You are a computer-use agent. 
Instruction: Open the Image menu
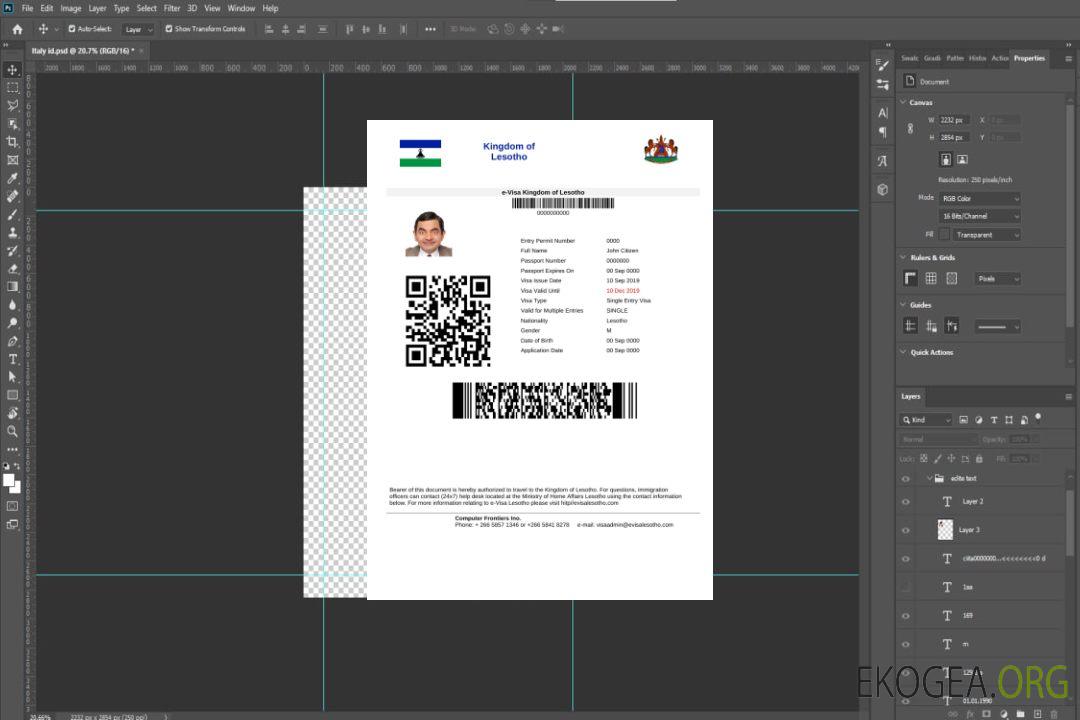[70, 8]
